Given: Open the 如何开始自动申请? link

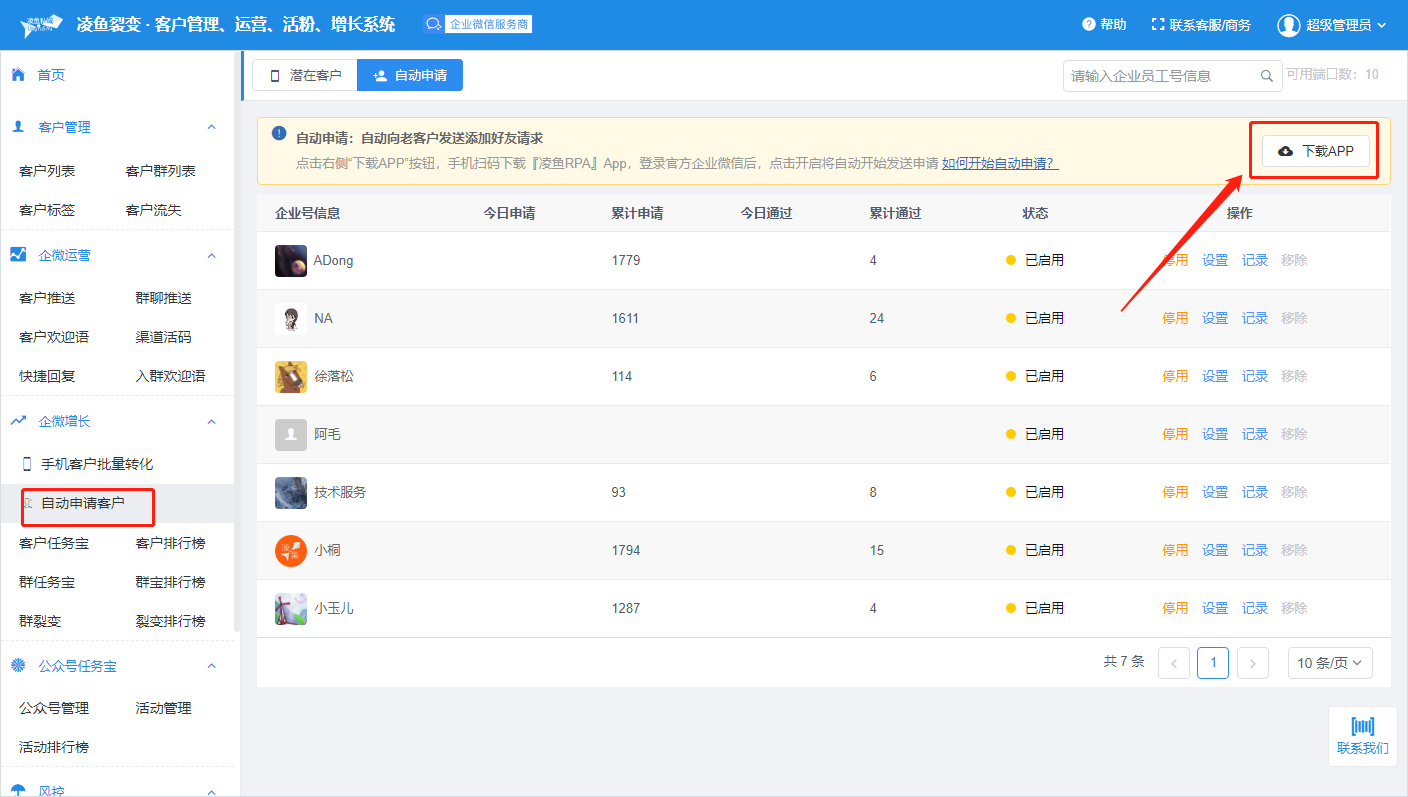Looking at the screenshot, I should tap(1000, 163).
